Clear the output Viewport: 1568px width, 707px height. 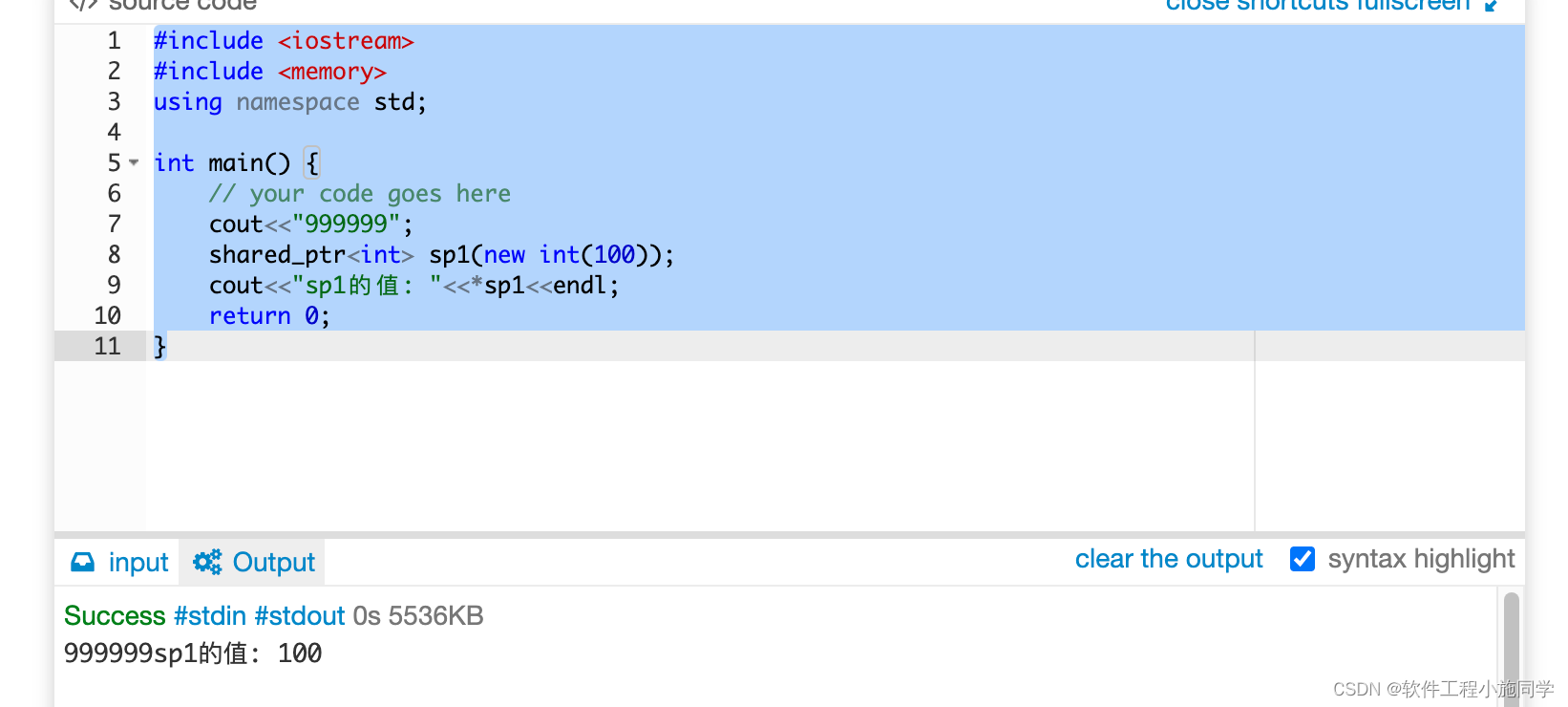click(x=1169, y=559)
